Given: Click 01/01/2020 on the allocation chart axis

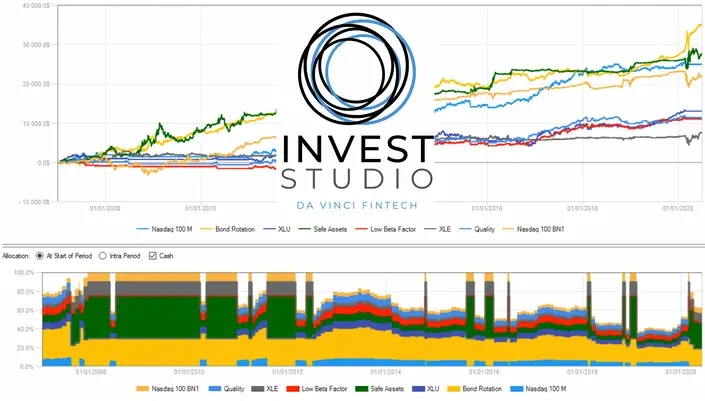Looking at the screenshot, I should tap(680, 372).
